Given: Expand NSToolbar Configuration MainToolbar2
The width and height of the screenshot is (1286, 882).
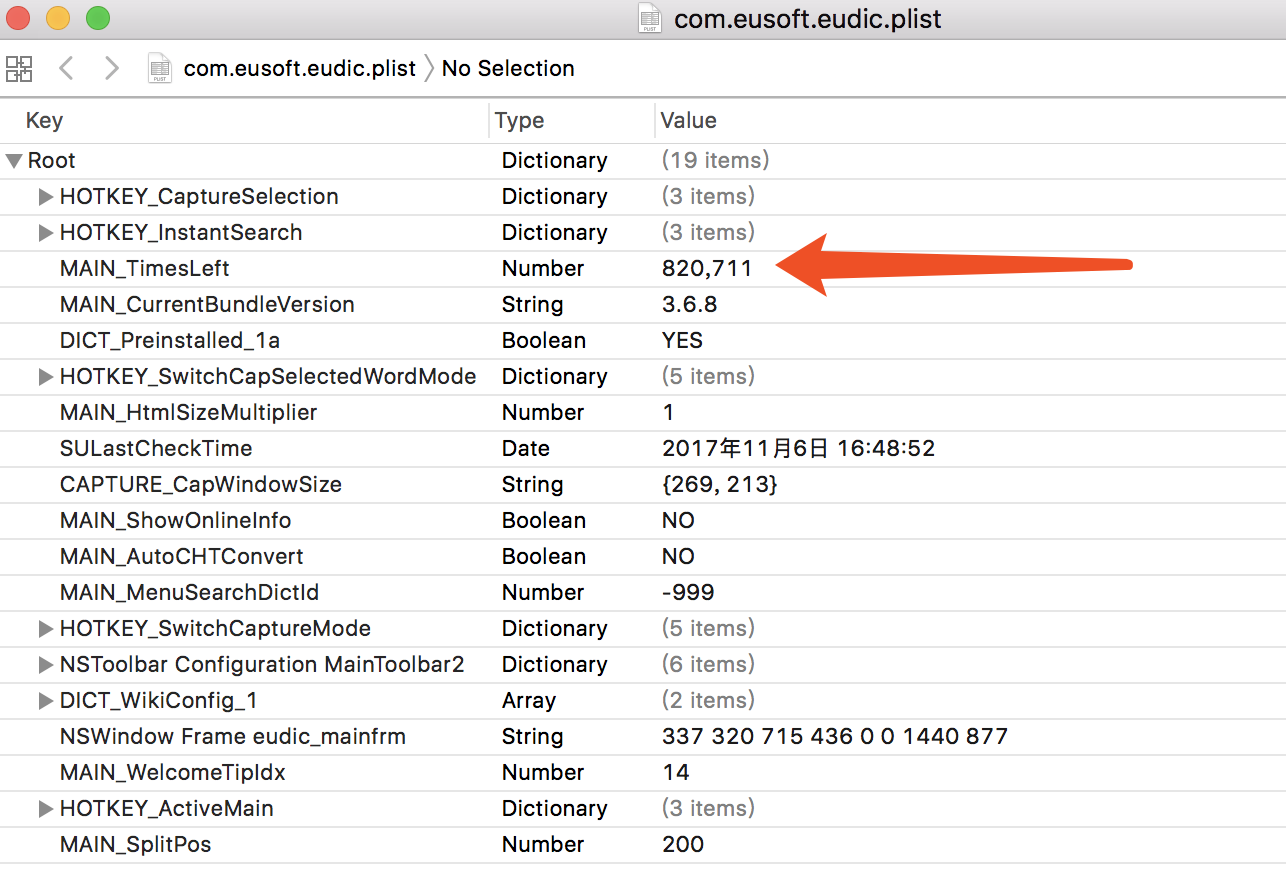Looking at the screenshot, I should coord(45,665).
